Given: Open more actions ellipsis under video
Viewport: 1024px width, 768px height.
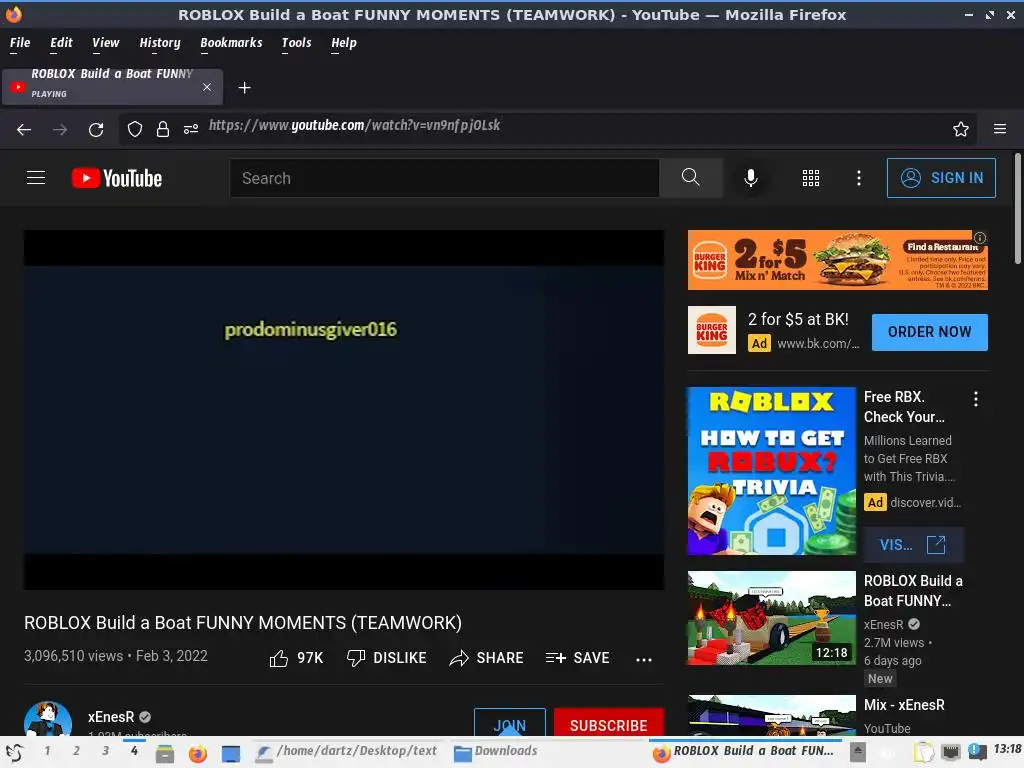Looking at the screenshot, I should [644, 660].
